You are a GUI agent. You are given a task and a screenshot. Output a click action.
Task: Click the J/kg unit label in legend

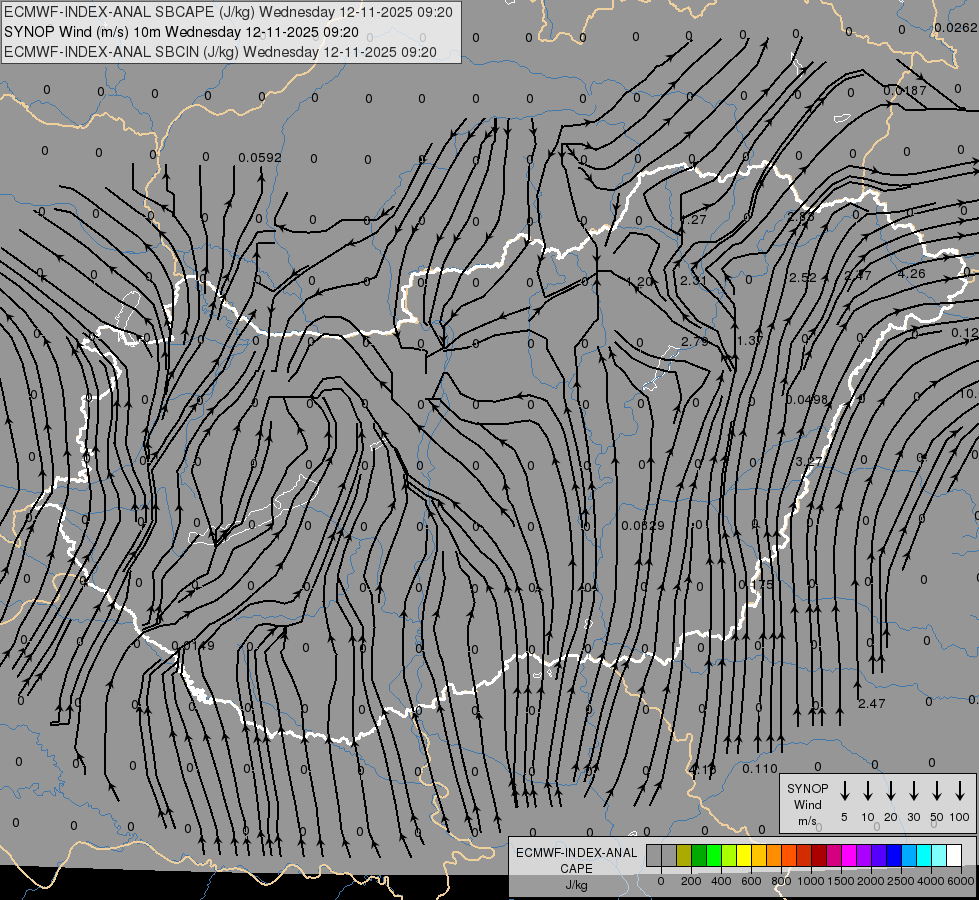(576, 885)
